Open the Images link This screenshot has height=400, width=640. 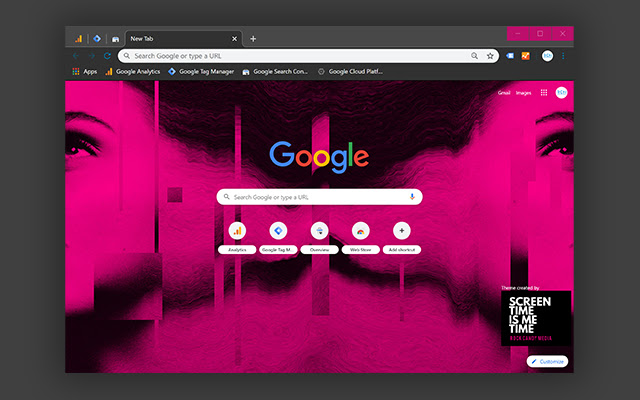pyautogui.click(x=523, y=93)
